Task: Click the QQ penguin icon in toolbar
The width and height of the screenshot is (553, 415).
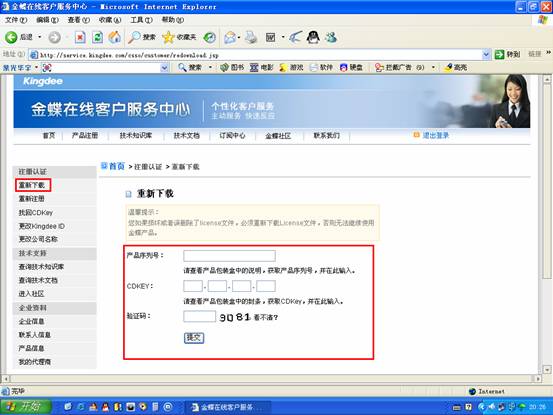Action: [313, 37]
